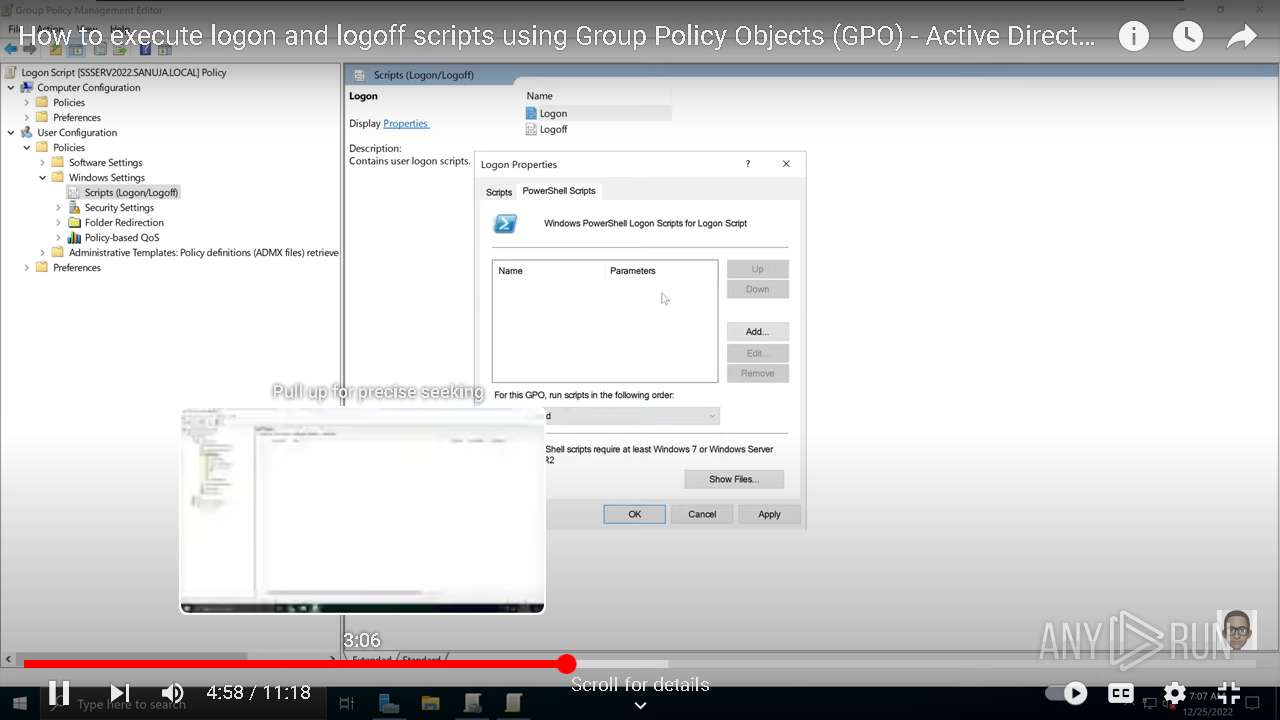Select Software Settings in the tree
This screenshot has height=720, width=1280.
click(x=105, y=163)
